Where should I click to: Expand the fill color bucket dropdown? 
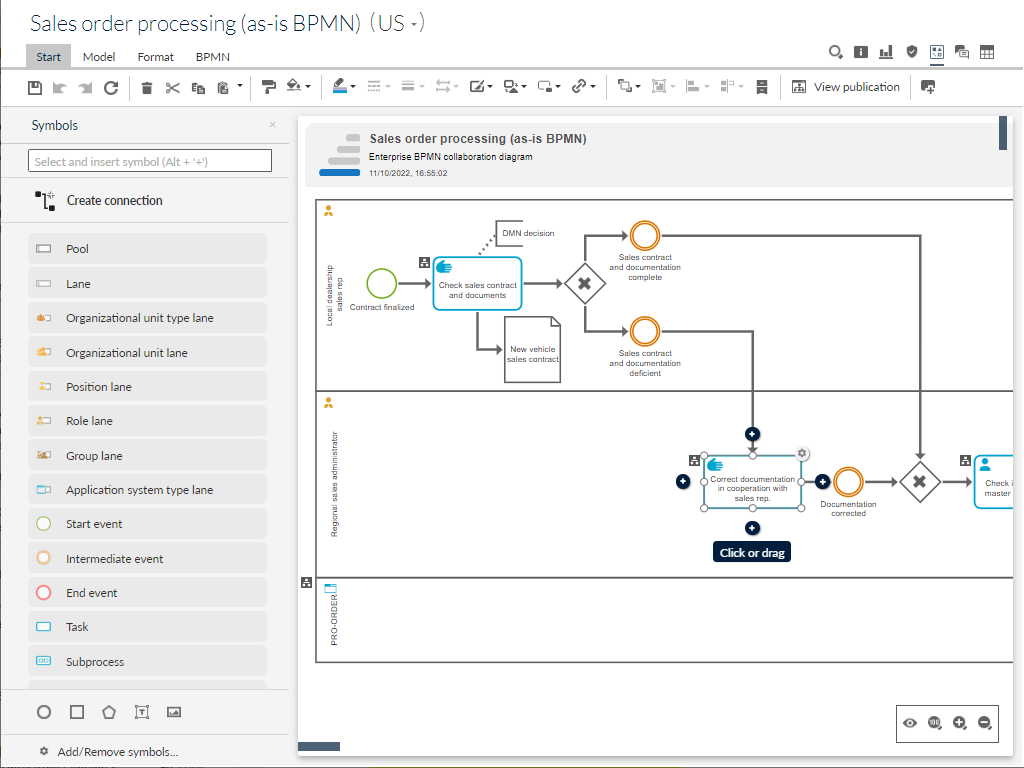coord(308,88)
